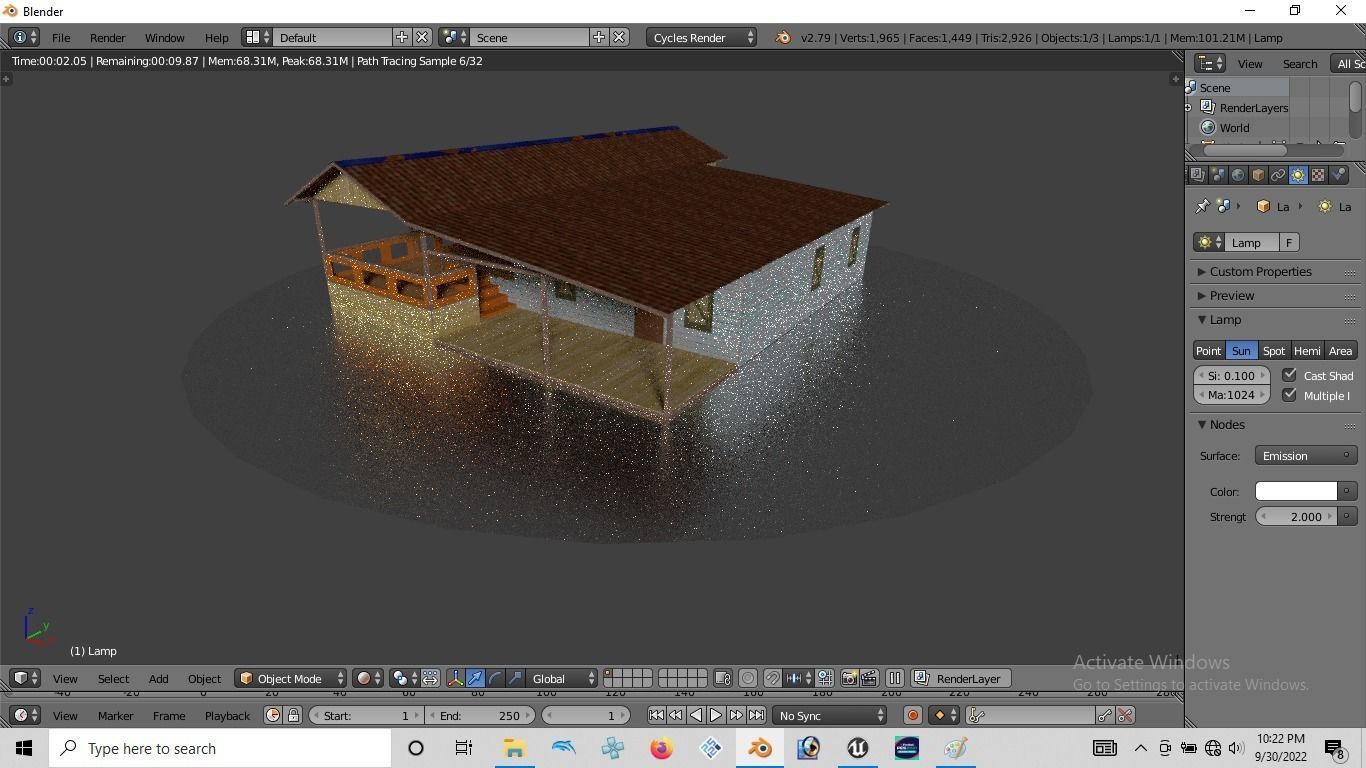This screenshot has height=768, width=1366.
Task: Open the viewport shading mode dropdown
Action: point(370,678)
